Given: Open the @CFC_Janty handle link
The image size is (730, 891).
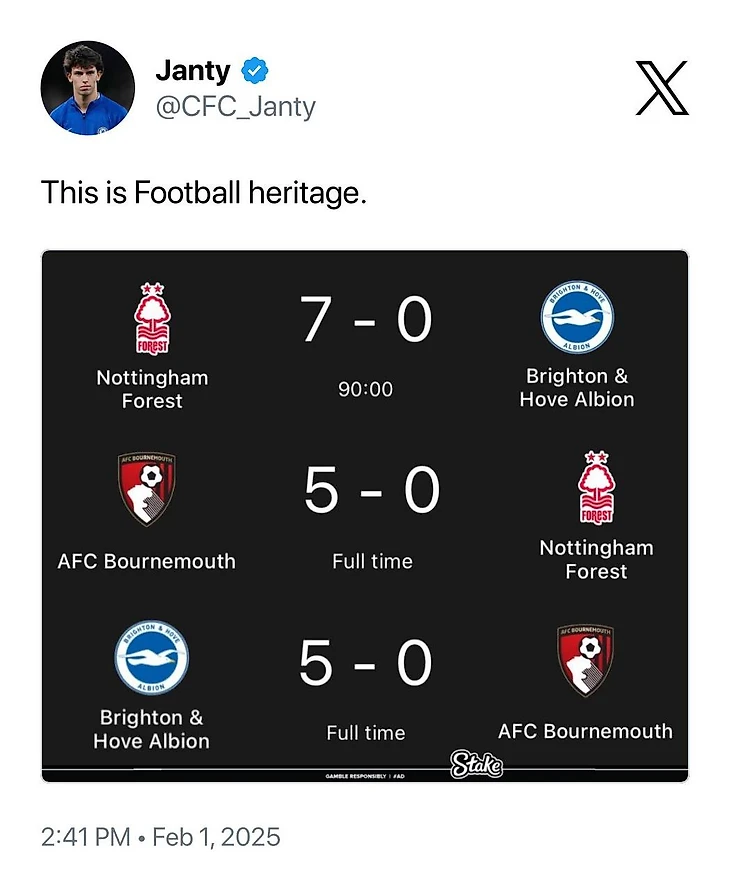Looking at the screenshot, I should coord(235,106).
